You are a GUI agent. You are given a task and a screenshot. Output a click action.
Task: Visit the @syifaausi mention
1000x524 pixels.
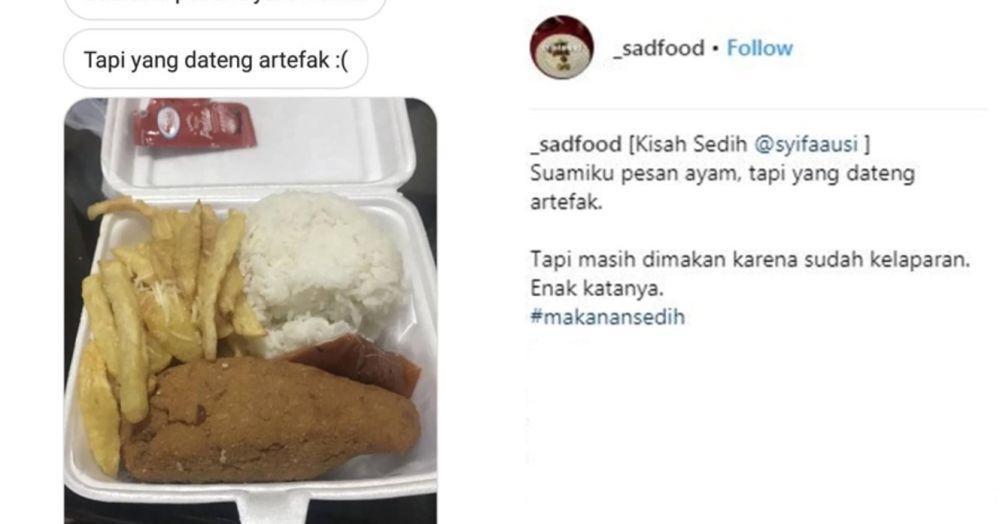click(806, 144)
